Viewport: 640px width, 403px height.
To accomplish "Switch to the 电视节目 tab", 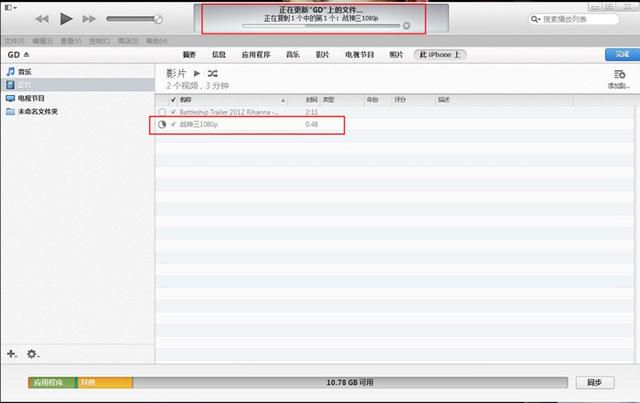I will 360,54.
